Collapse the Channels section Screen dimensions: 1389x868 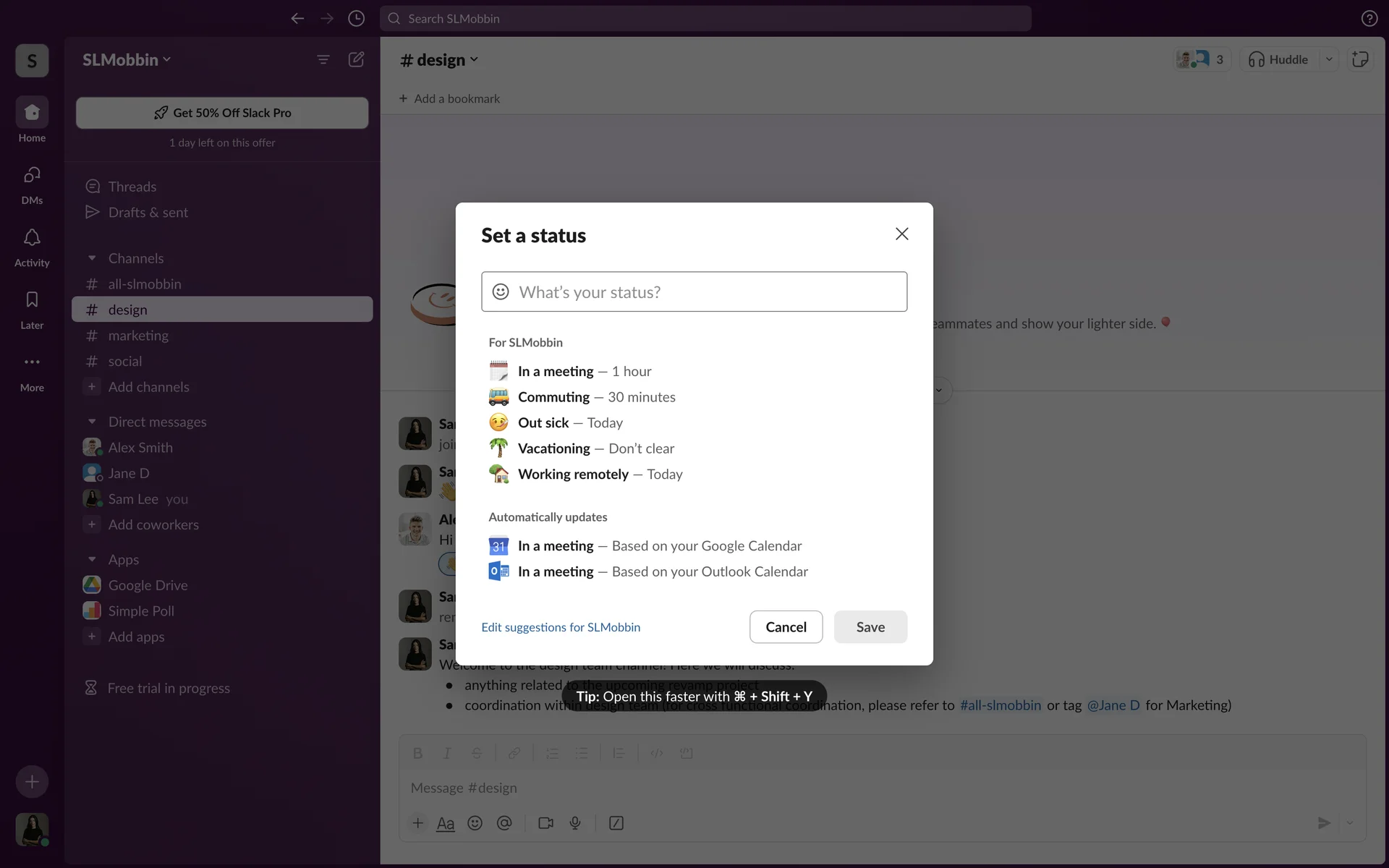pos(92,258)
